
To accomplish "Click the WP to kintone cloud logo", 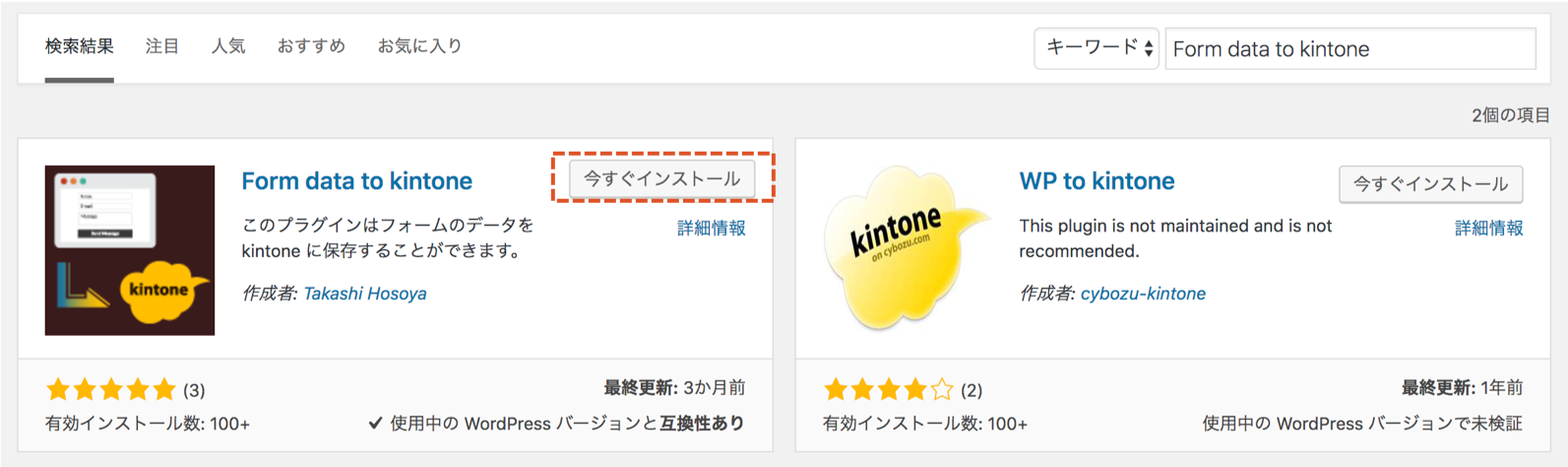I will (904, 249).
